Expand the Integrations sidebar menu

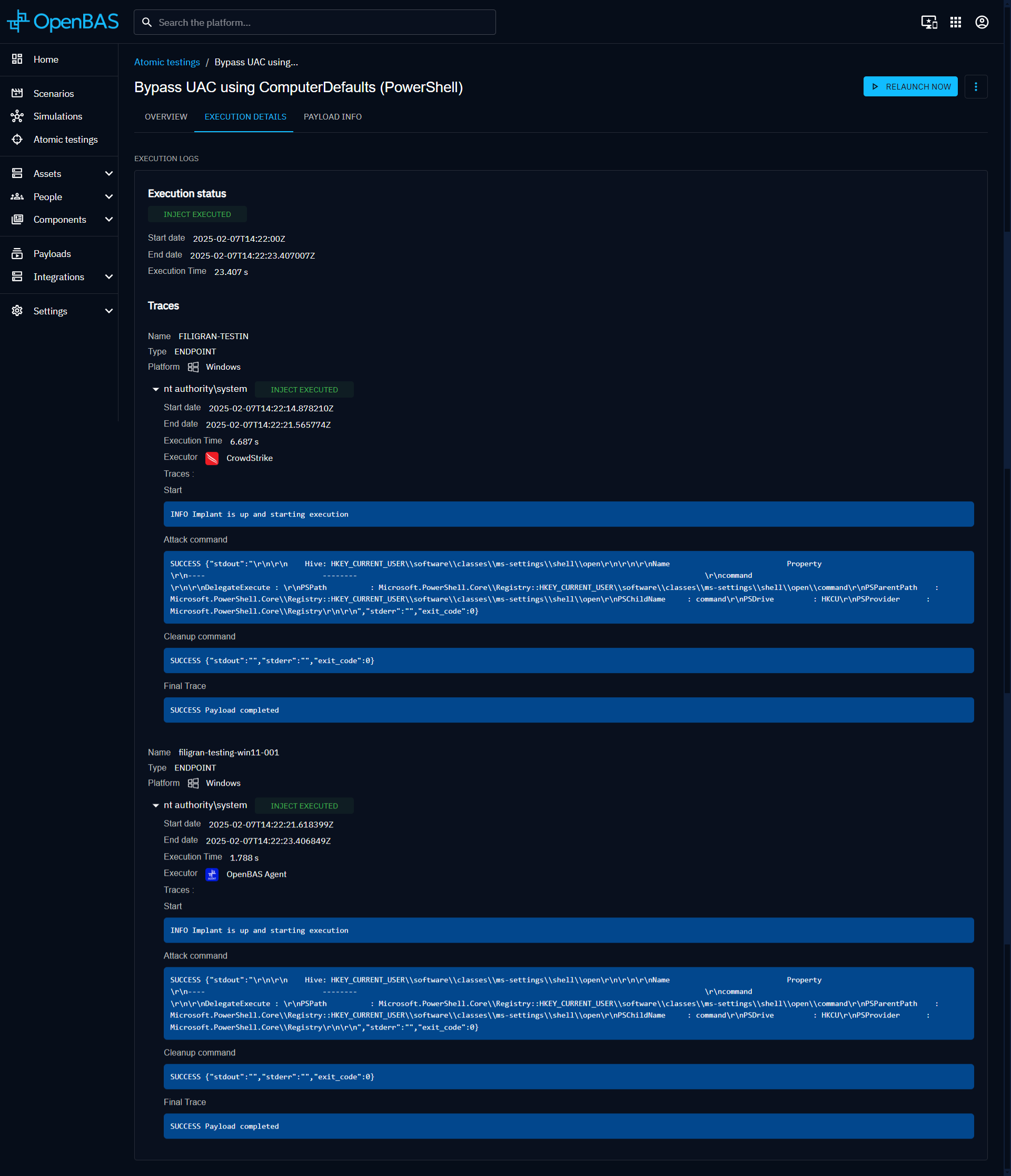coord(109,277)
